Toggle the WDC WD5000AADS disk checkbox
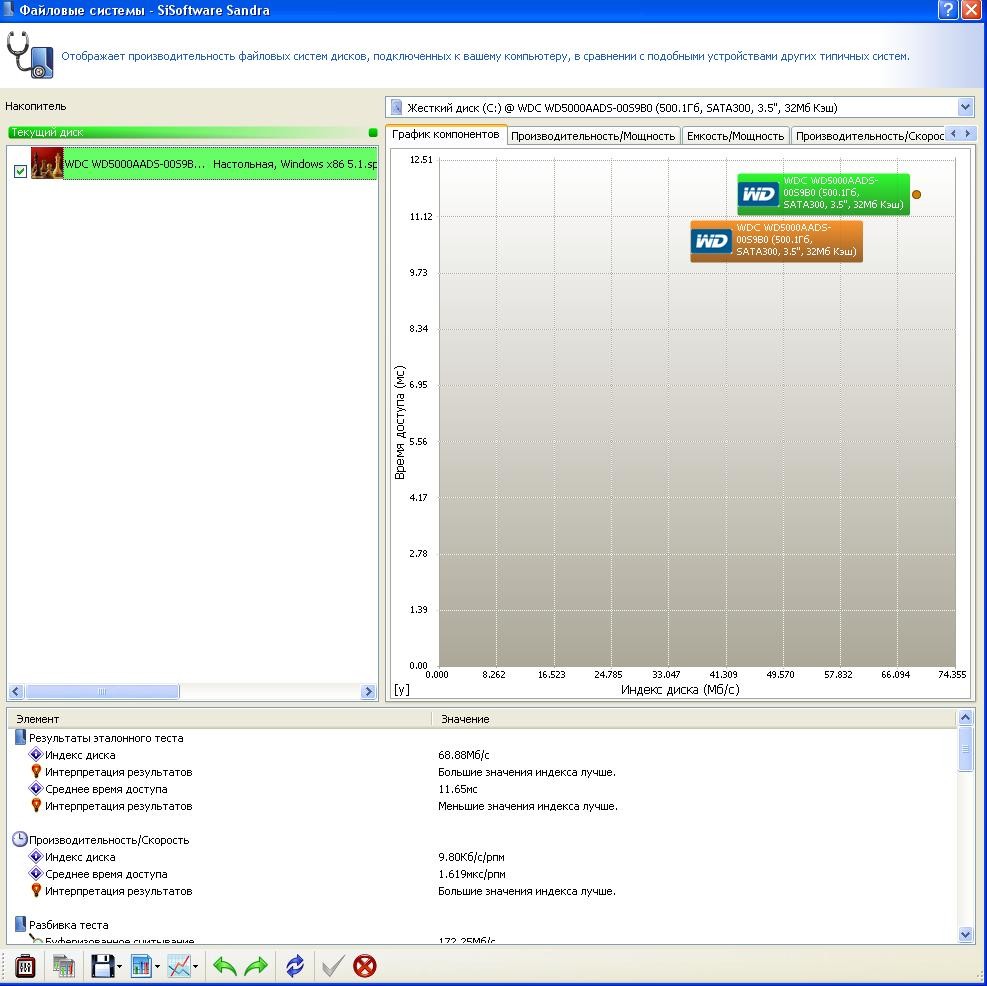 20,171
